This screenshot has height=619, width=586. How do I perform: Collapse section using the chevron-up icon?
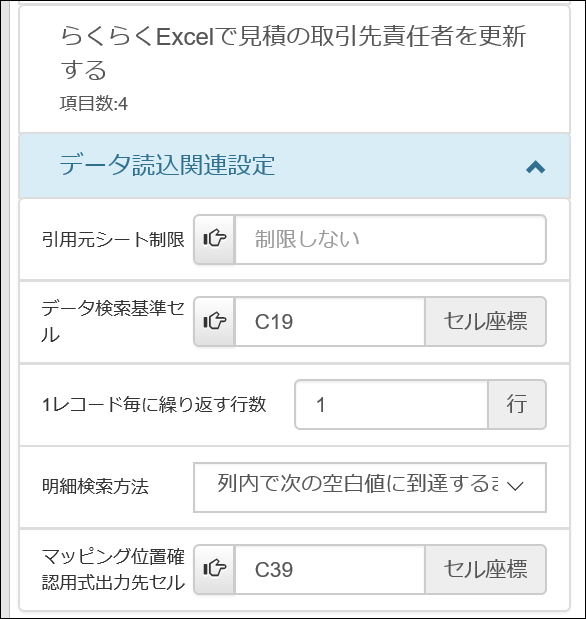click(535, 167)
